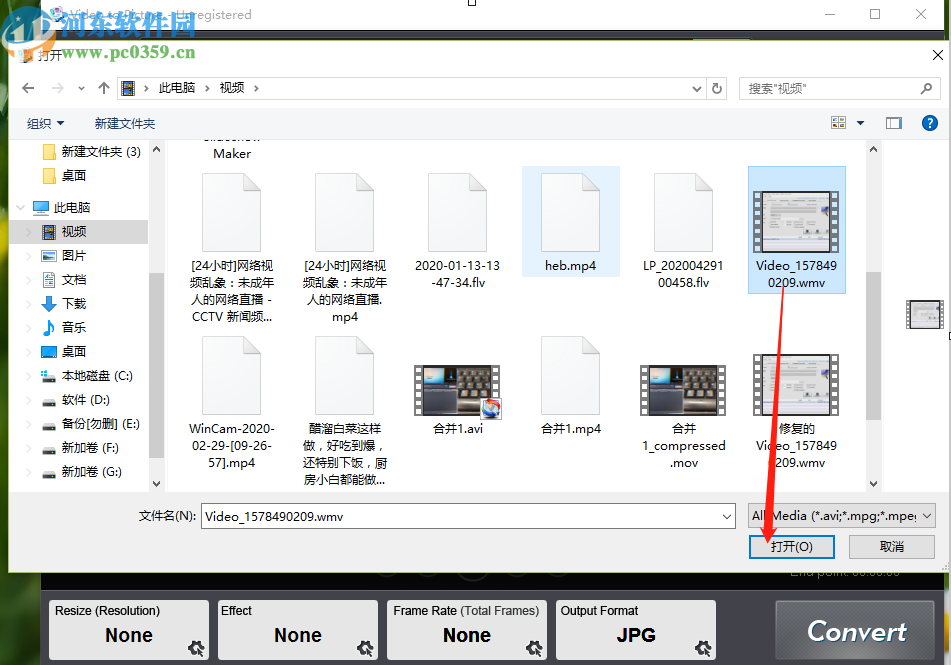951x665 pixels.
Task: Select blue 桌面 under 此电脑
Action: point(64,352)
